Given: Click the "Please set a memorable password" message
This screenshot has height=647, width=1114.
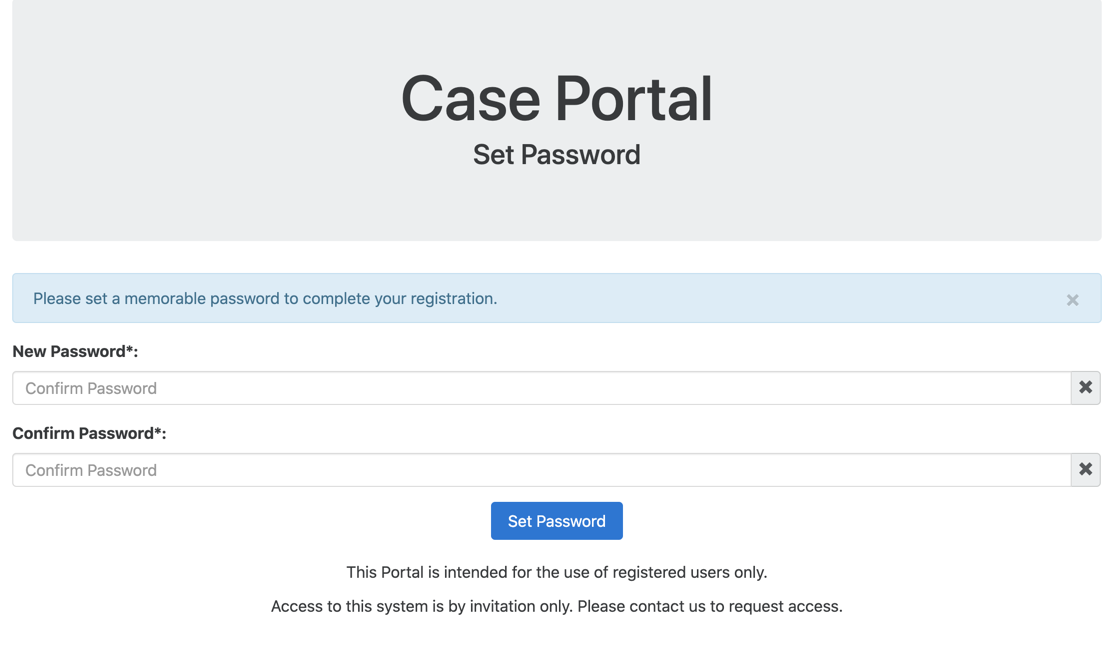Looking at the screenshot, I should [x=264, y=299].
